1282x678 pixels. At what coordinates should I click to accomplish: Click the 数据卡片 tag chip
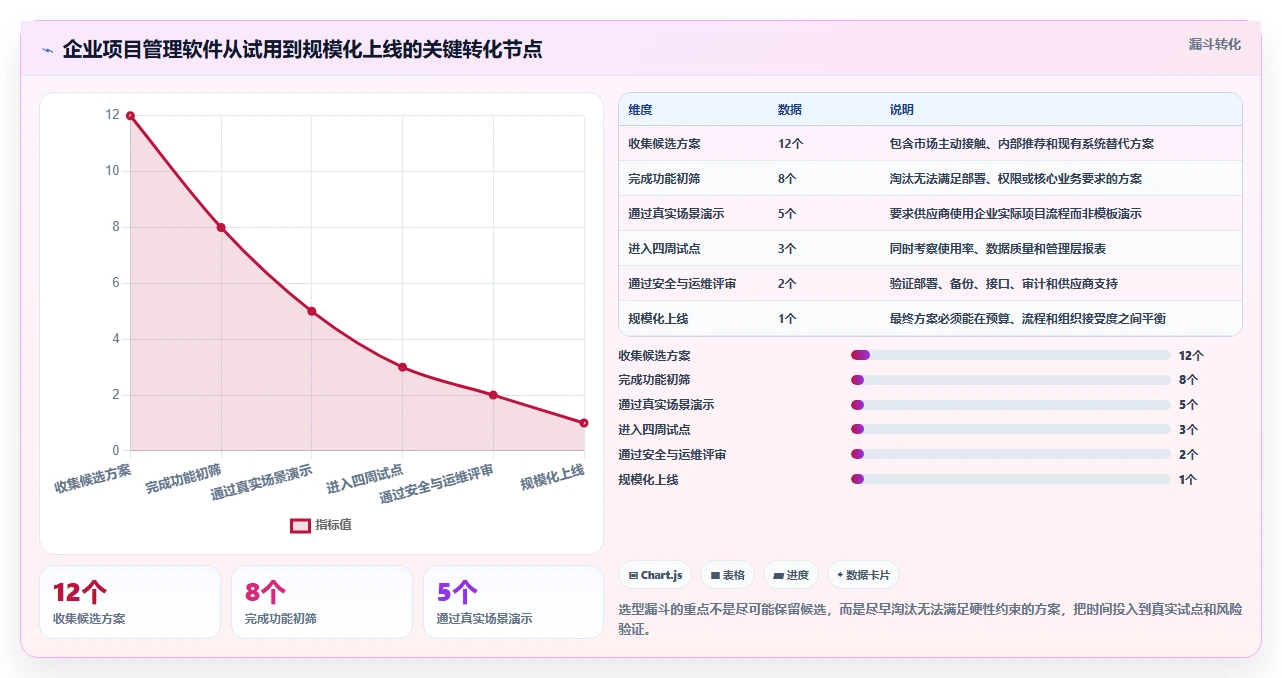click(863, 575)
